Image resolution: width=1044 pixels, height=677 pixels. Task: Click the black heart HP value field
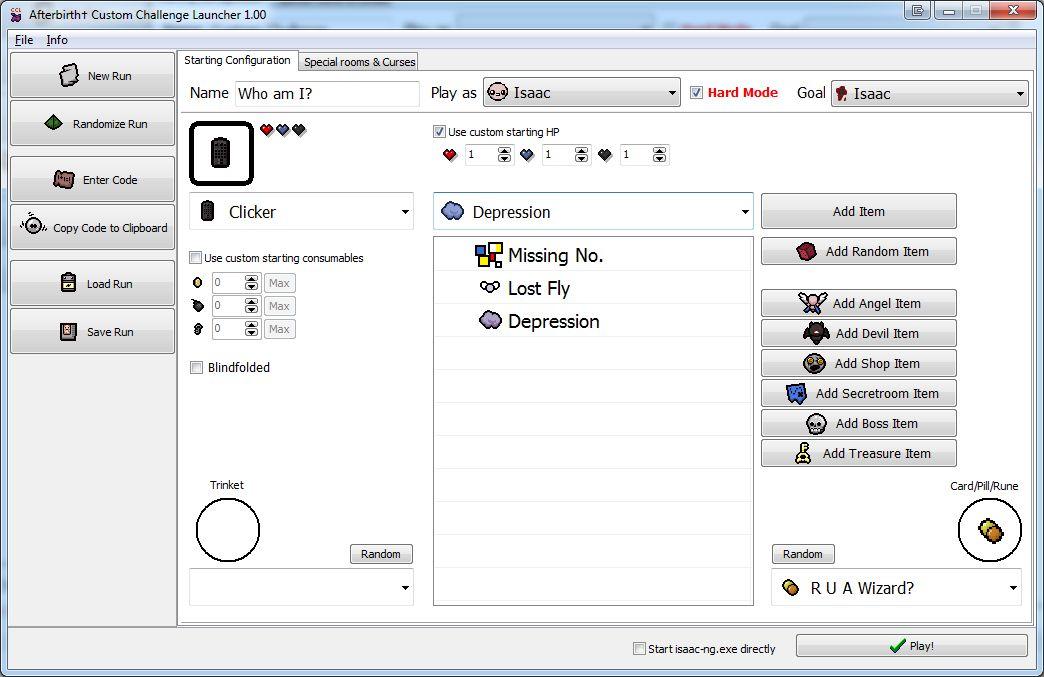(x=636, y=154)
